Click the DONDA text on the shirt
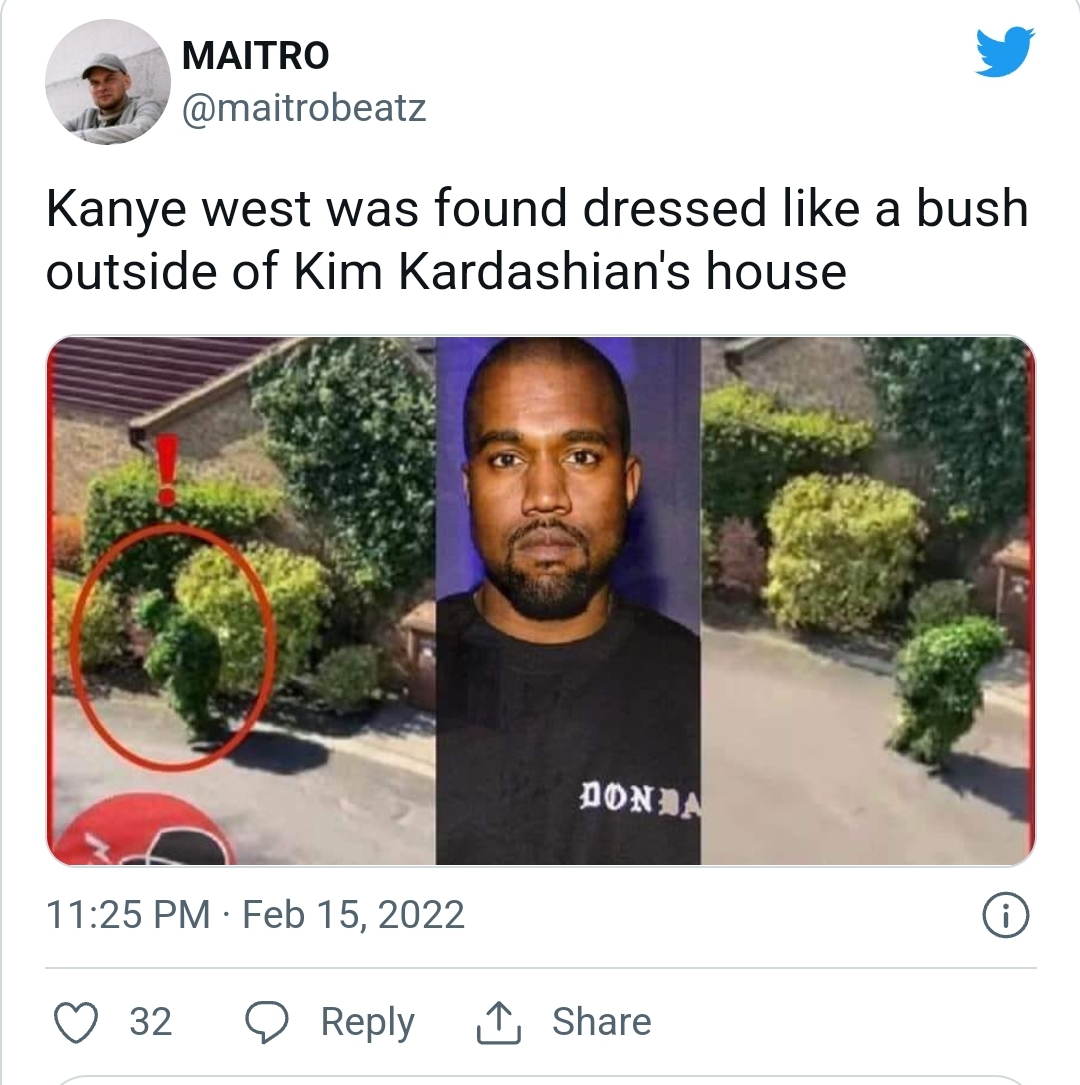This screenshot has width=1080, height=1085. point(640,799)
